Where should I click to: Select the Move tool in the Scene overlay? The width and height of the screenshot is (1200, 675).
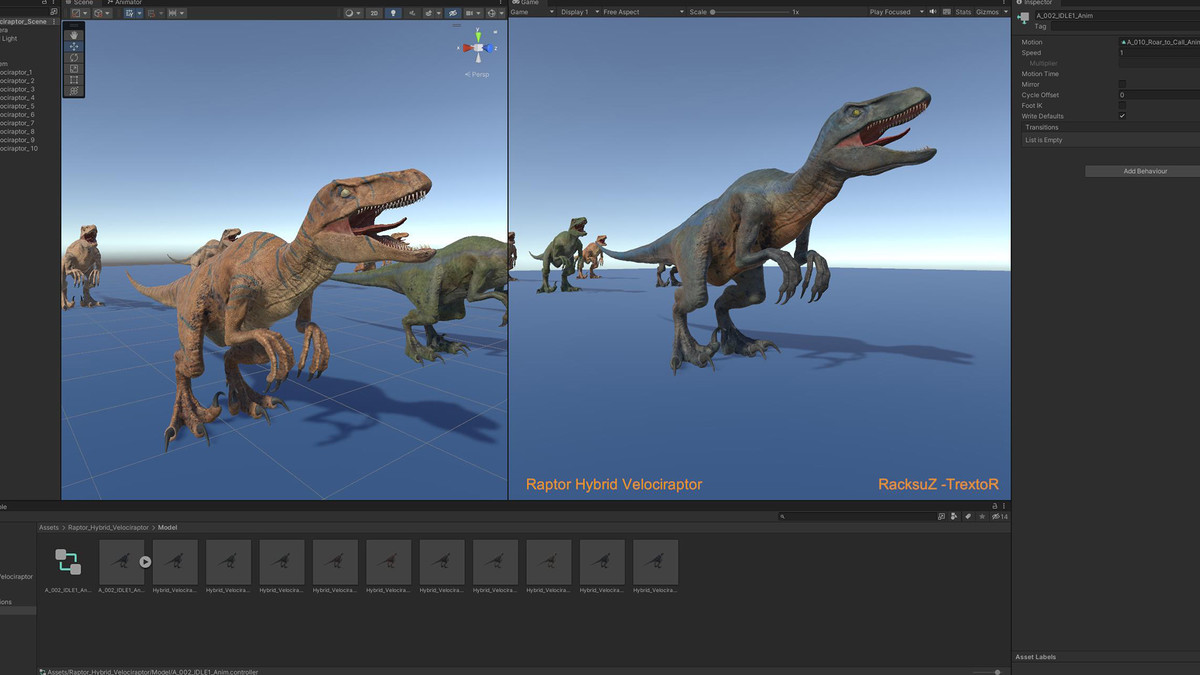(73, 46)
